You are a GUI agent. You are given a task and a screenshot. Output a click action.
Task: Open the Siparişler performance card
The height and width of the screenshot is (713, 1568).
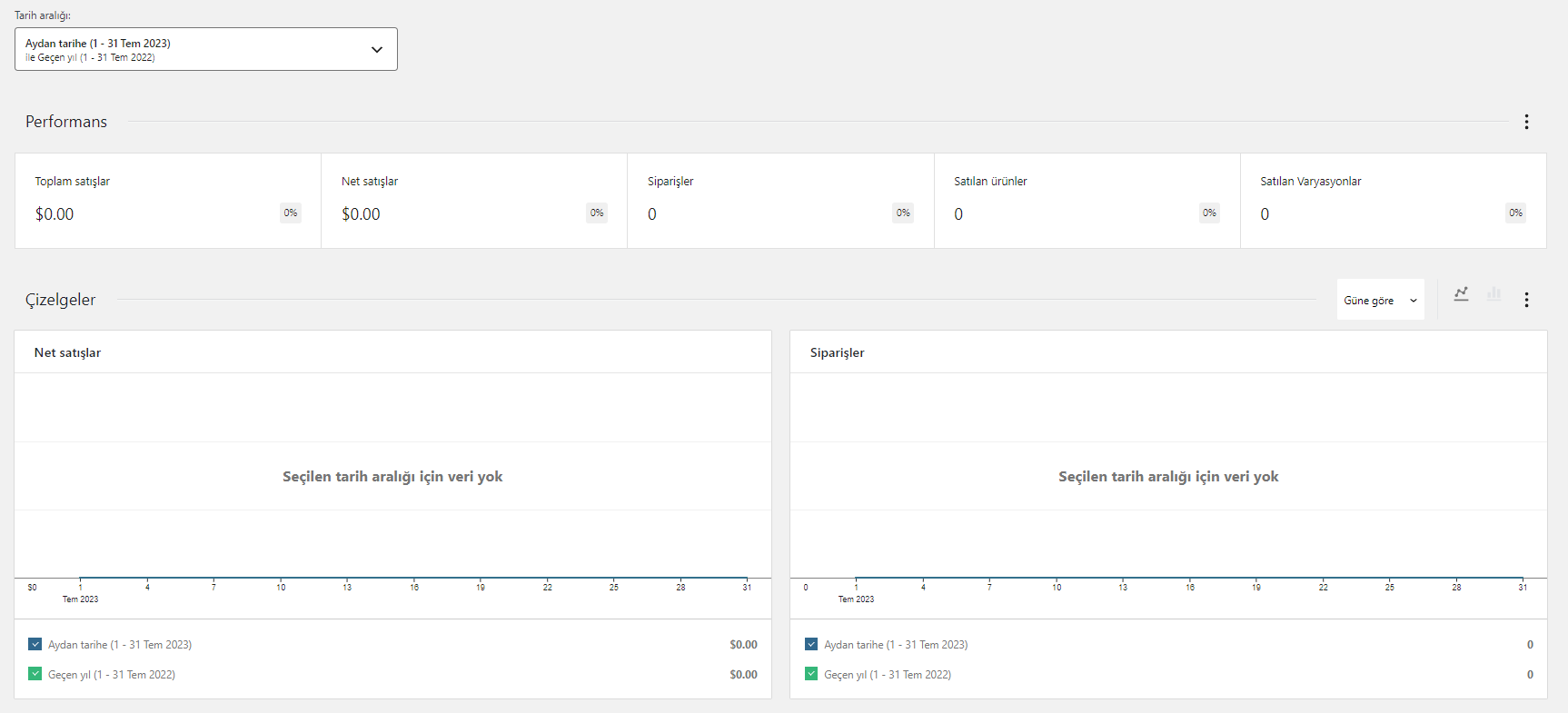pyautogui.click(x=780, y=201)
